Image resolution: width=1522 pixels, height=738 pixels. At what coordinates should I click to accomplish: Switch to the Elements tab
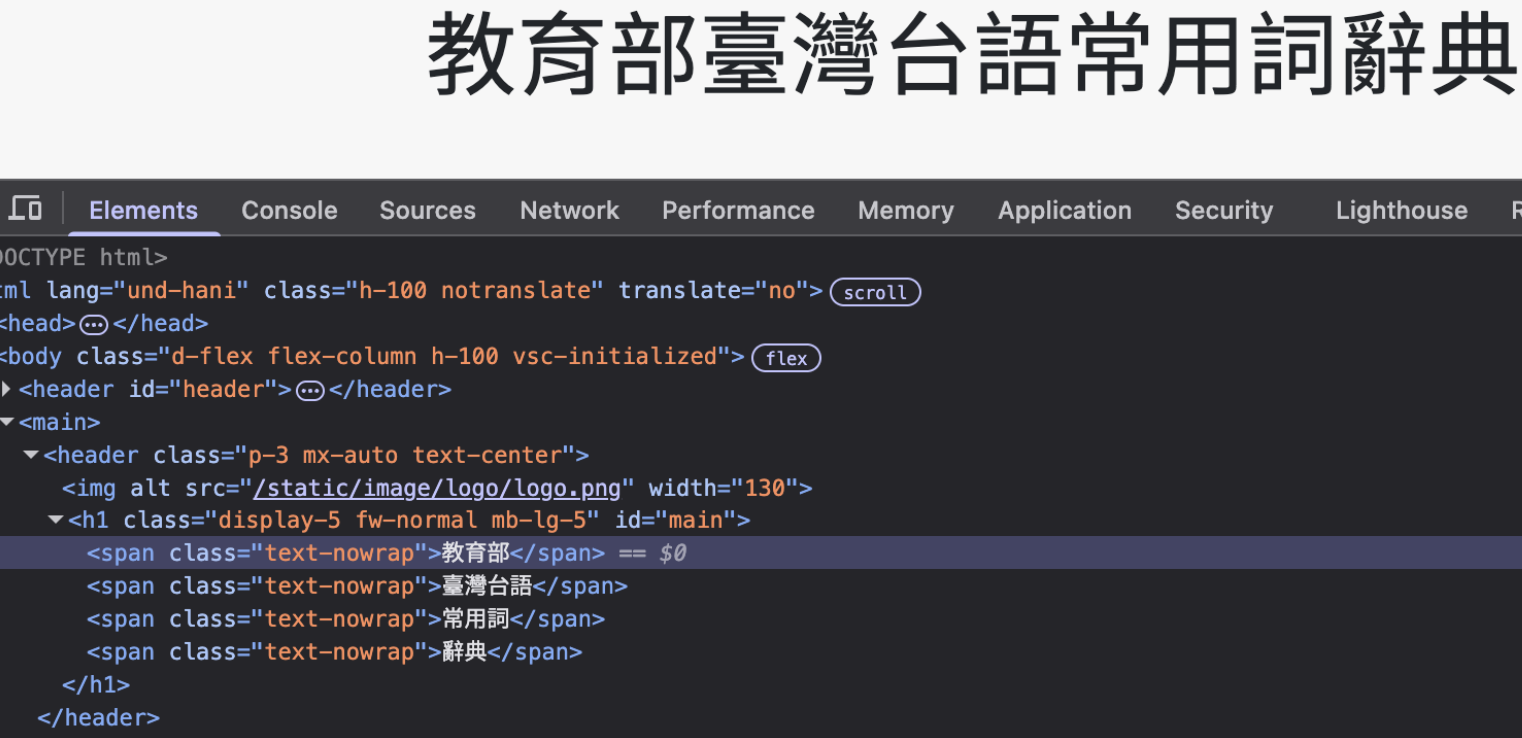tap(143, 210)
